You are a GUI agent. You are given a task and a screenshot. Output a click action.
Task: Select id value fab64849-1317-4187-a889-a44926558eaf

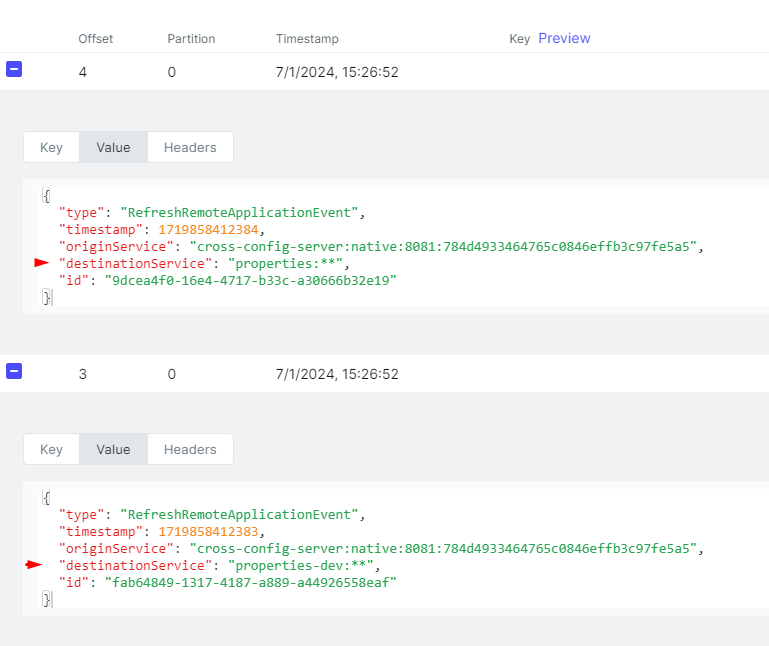[x=251, y=583]
